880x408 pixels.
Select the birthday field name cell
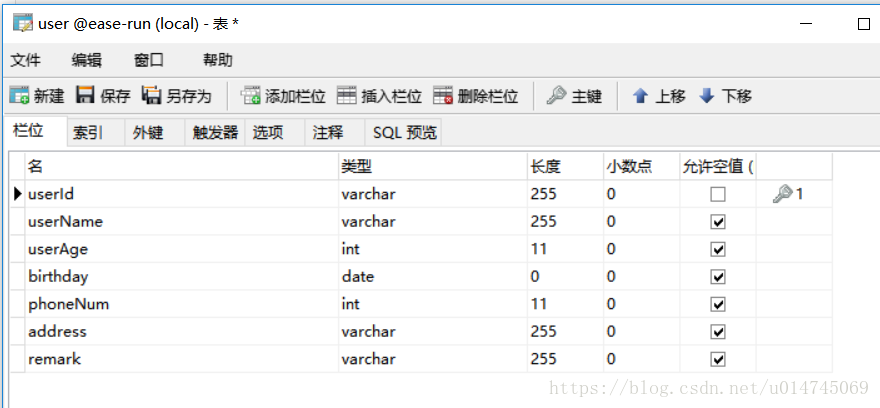coord(182,277)
